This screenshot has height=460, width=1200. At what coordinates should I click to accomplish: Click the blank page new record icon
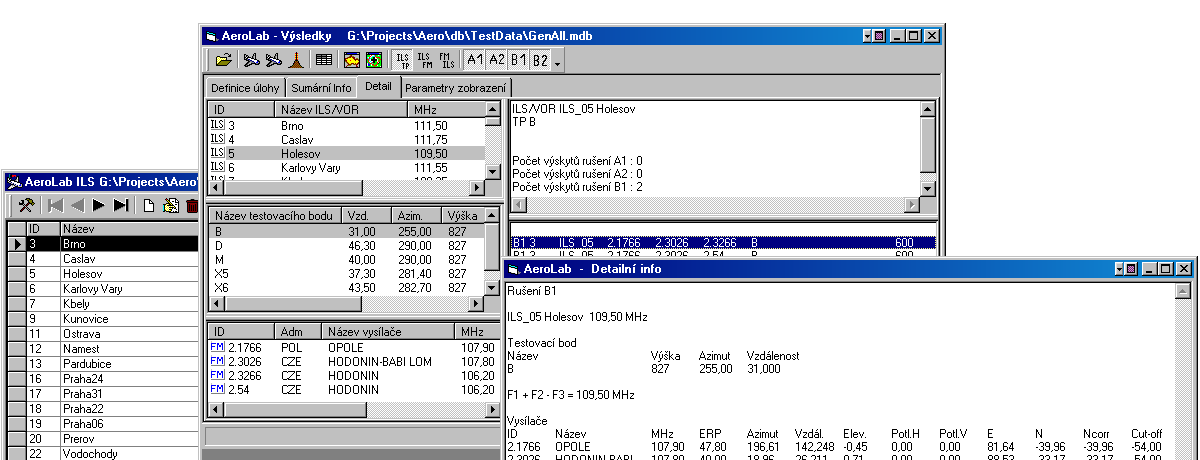pyautogui.click(x=148, y=205)
